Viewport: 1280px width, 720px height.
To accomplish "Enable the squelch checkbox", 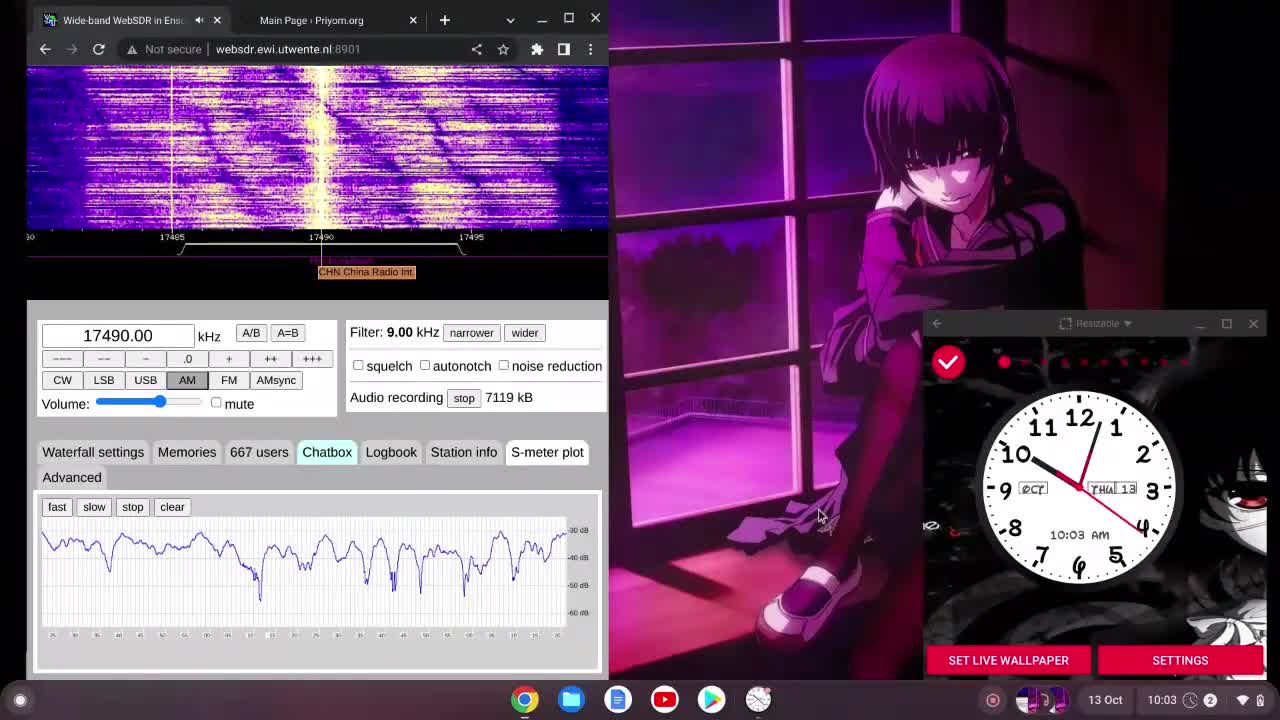I will point(358,366).
